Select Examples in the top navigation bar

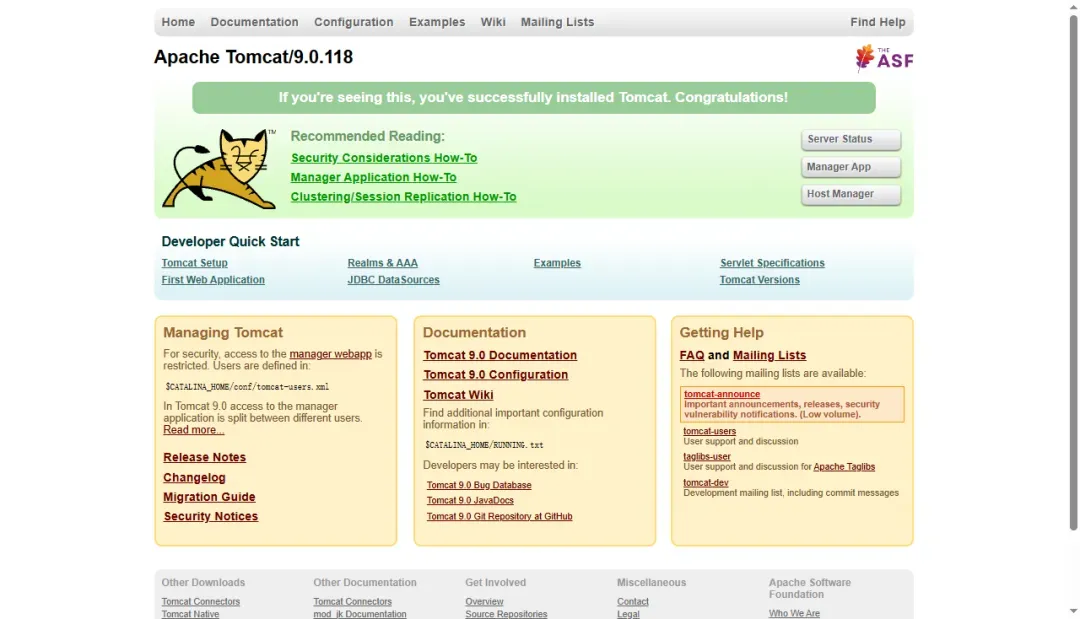(437, 22)
